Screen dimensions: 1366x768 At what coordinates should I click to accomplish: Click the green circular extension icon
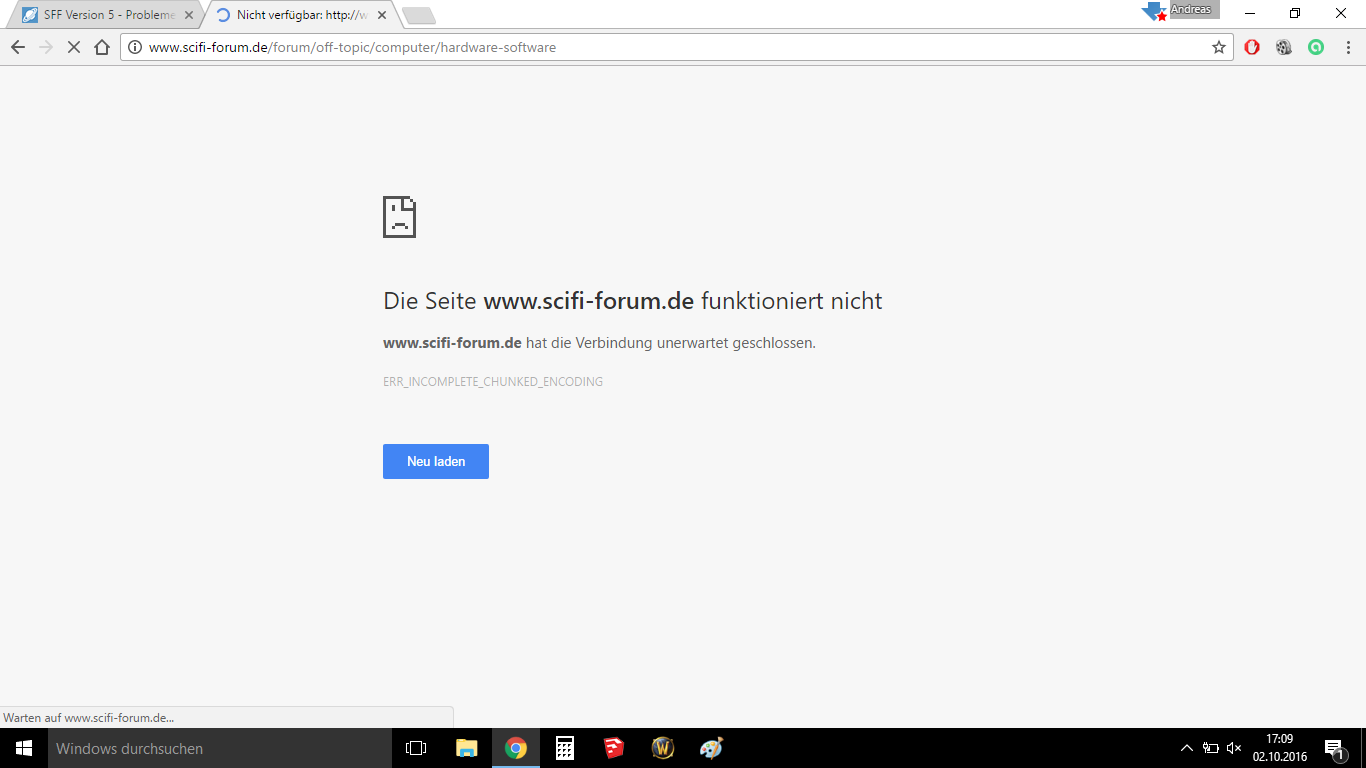[1316, 47]
